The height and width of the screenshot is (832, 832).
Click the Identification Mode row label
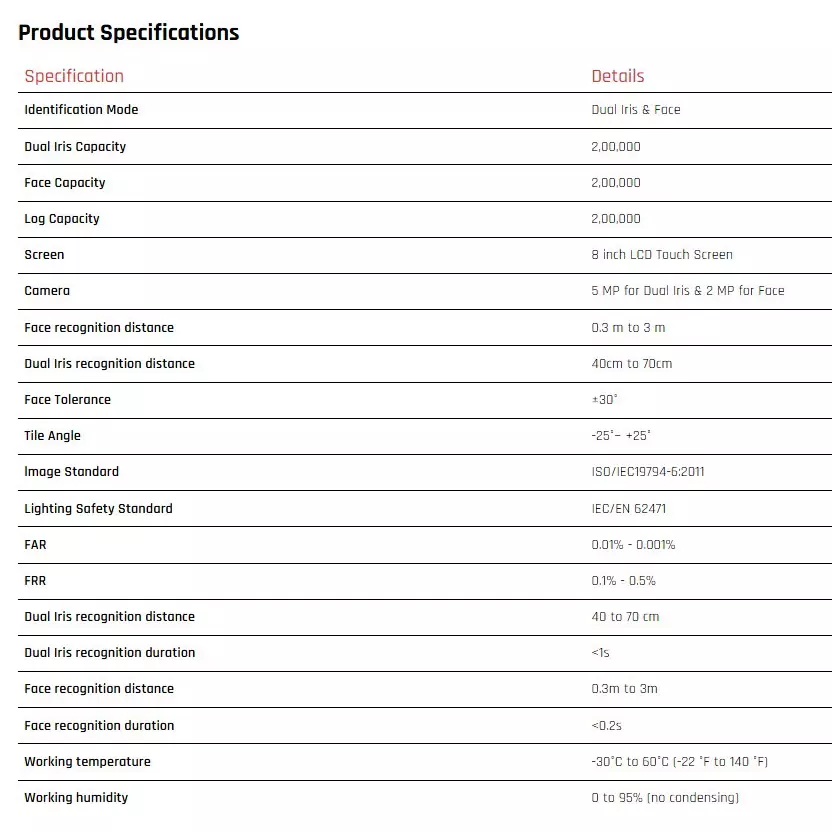click(81, 109)
